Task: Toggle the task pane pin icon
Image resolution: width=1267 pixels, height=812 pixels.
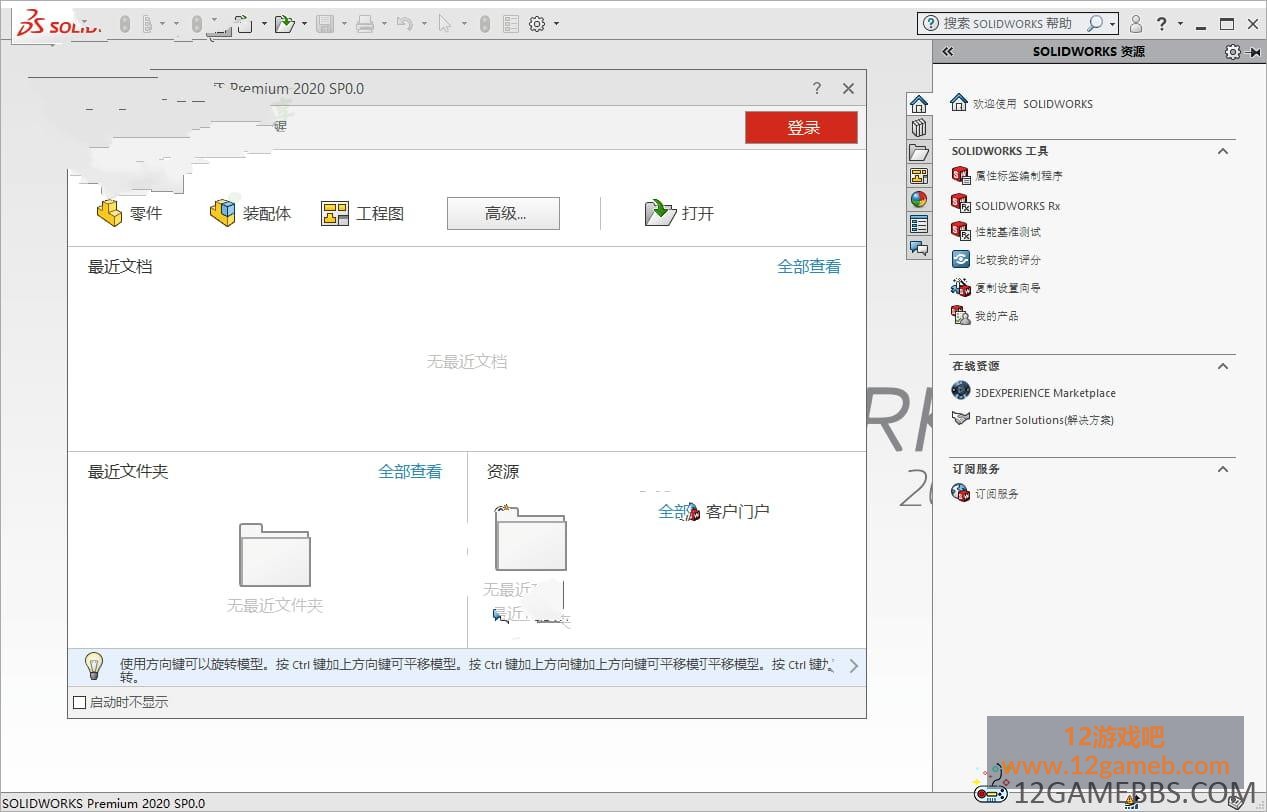Action: (1255, 52)
